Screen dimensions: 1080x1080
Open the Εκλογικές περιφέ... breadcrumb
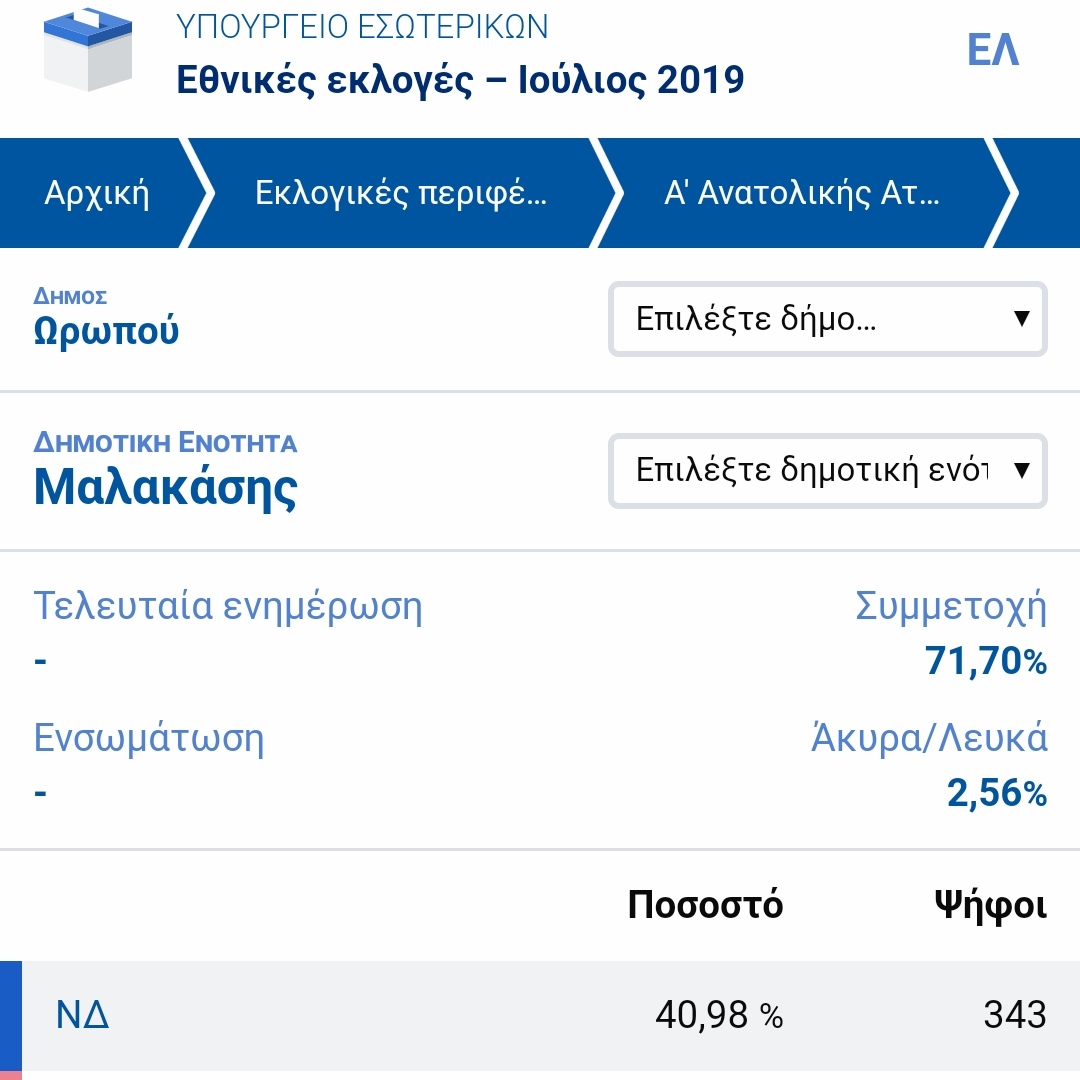(x=401, y=192)
